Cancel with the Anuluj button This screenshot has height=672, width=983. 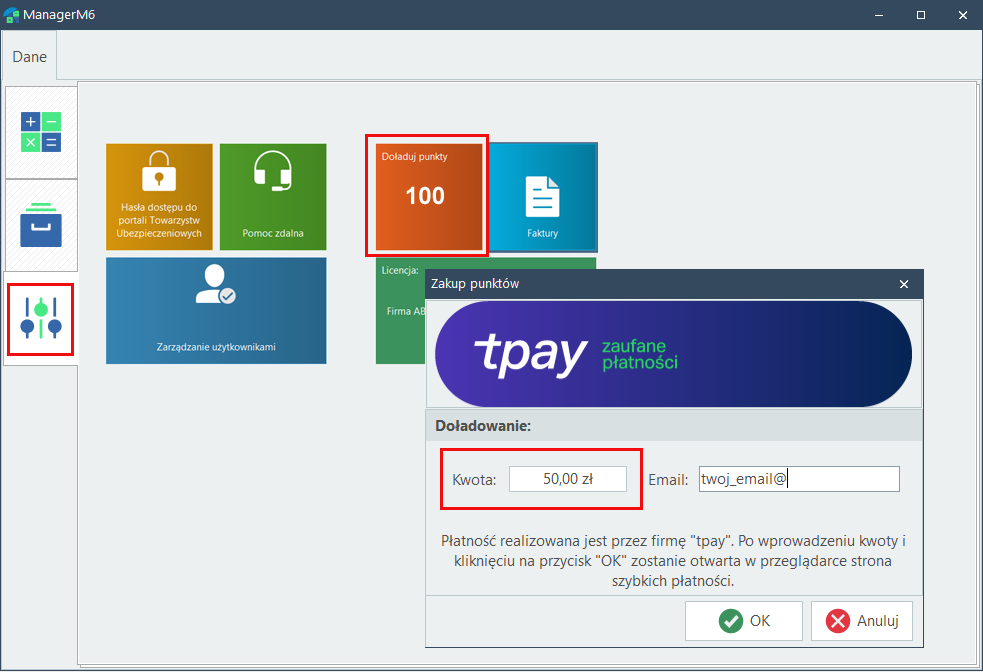pos(862,621)
